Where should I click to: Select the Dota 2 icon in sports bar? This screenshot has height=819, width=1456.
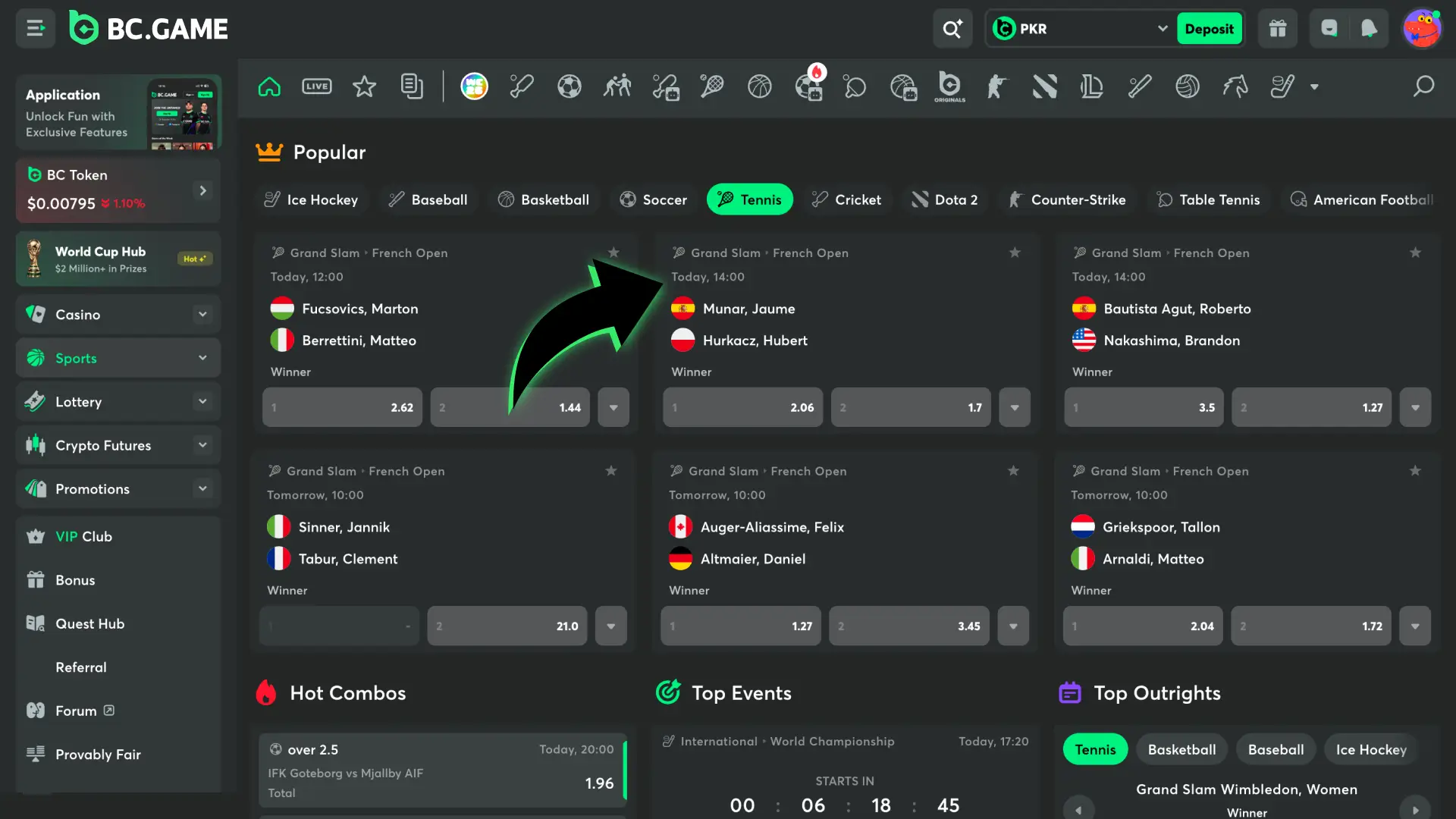1045,86
